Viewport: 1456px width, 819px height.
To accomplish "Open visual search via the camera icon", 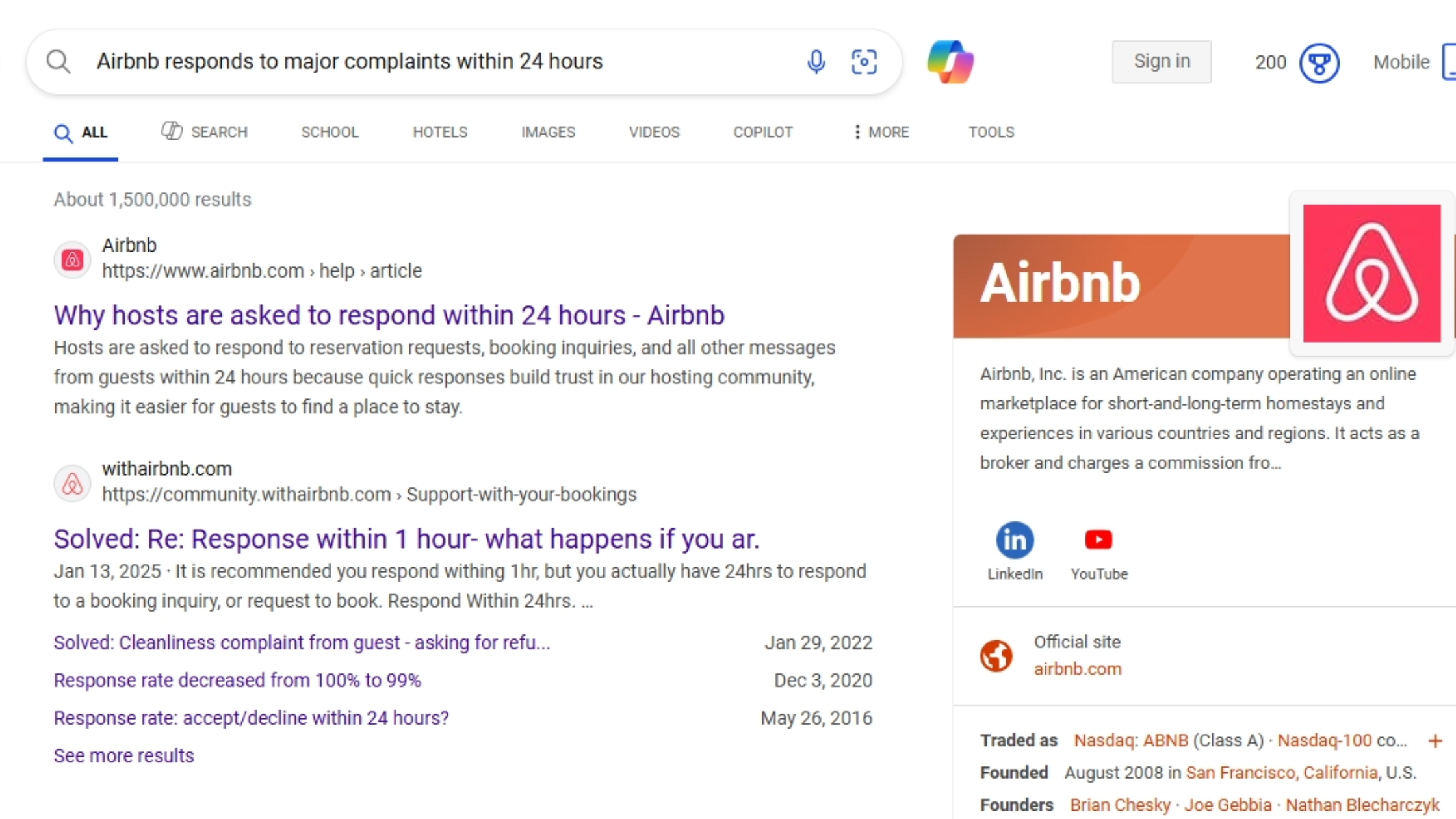I will coord(864,62).
